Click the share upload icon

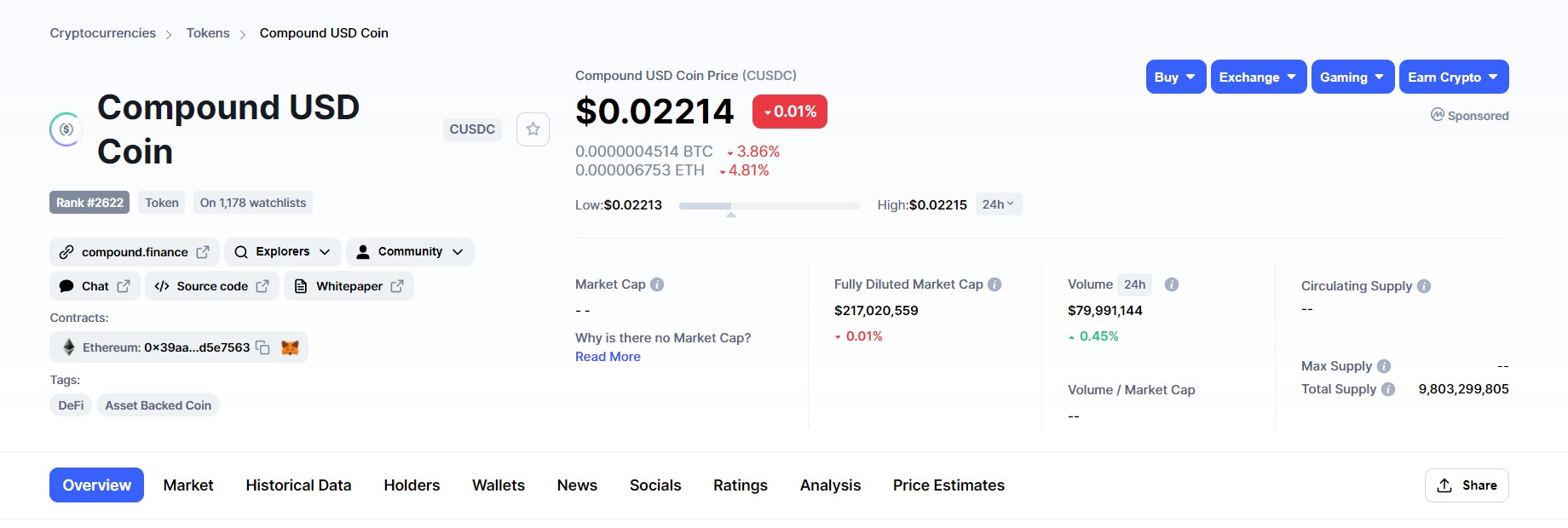1444,485
